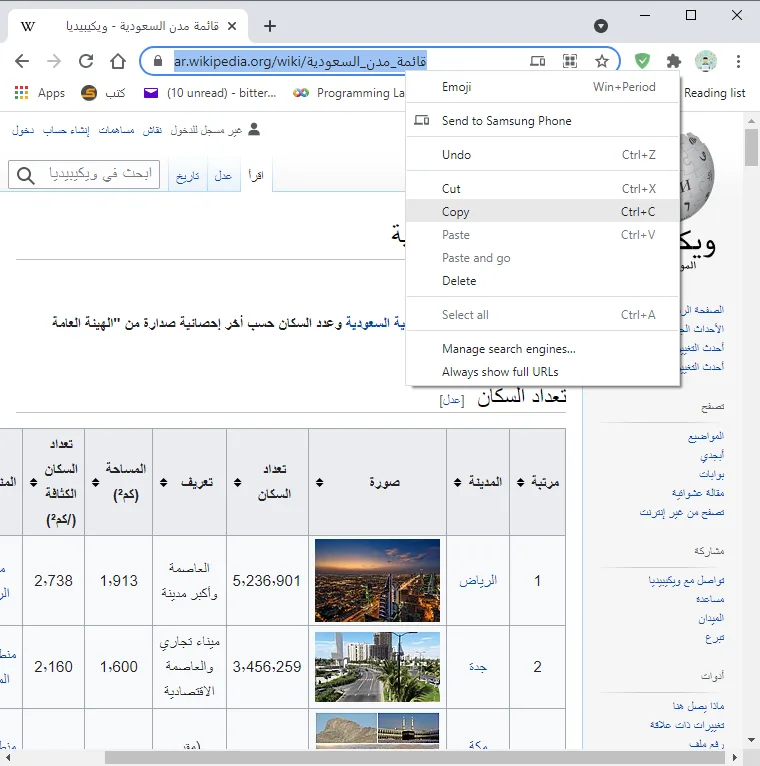Open the Chrome three-dot menu
Screen dimensions: 760x766
[738, 61]
